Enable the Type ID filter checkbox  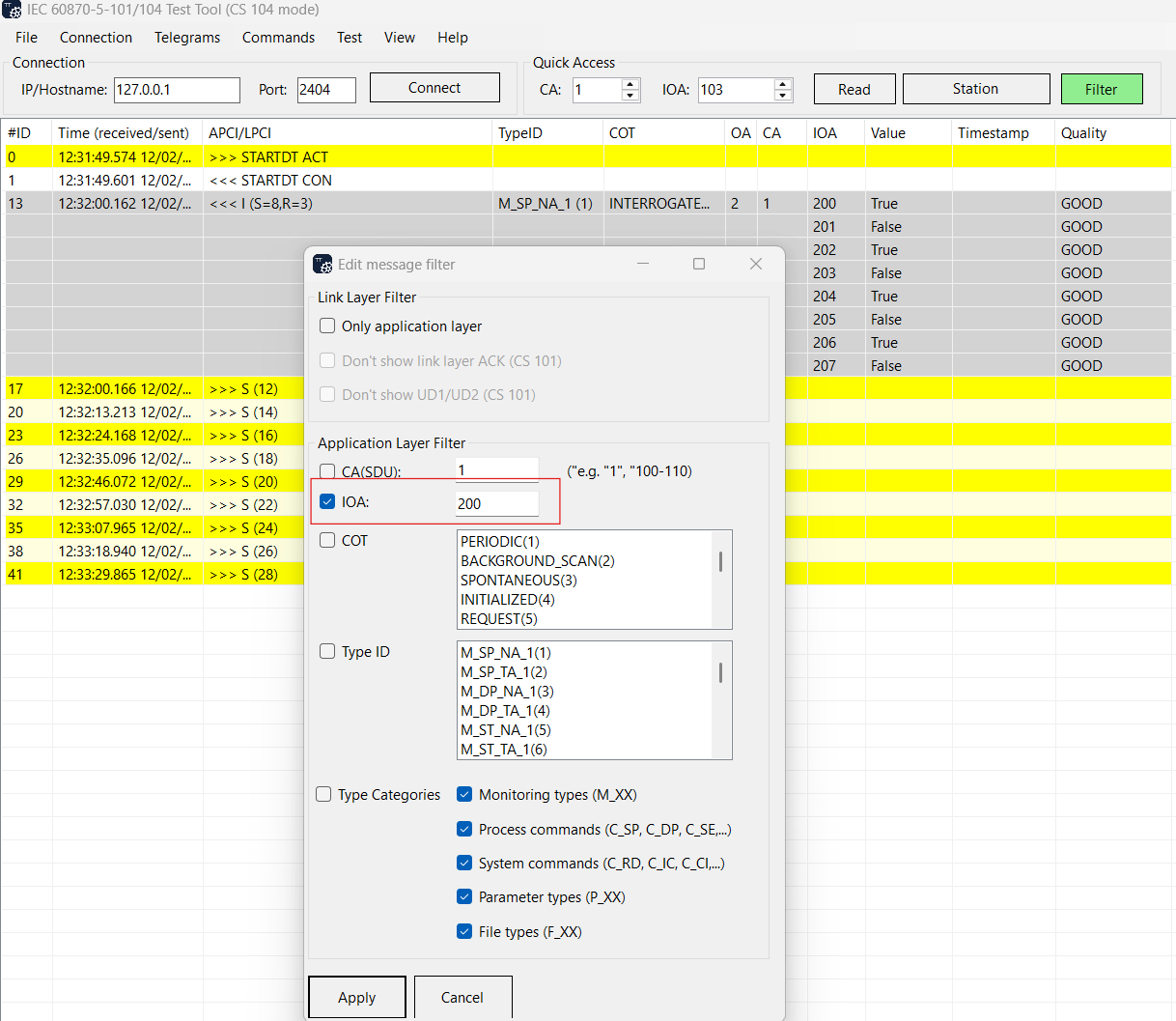coord(327,652)
